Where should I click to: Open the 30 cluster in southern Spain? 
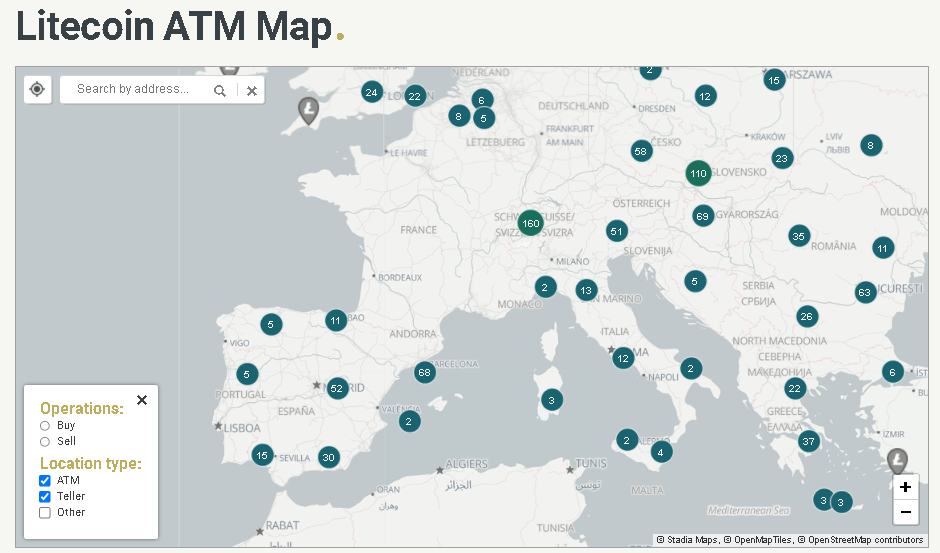tap(329, 457)
